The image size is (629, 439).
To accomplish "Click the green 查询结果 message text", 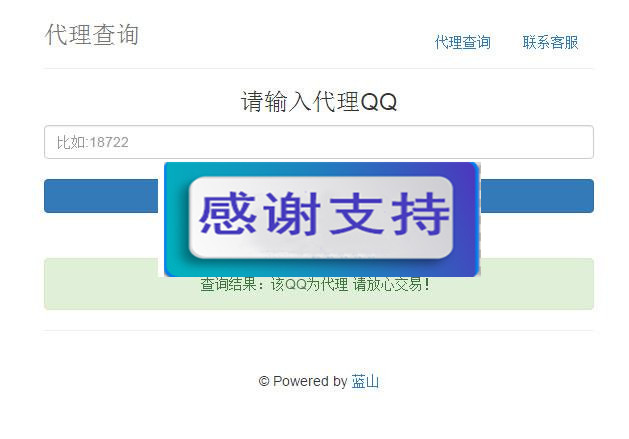I will pos(315,285).
